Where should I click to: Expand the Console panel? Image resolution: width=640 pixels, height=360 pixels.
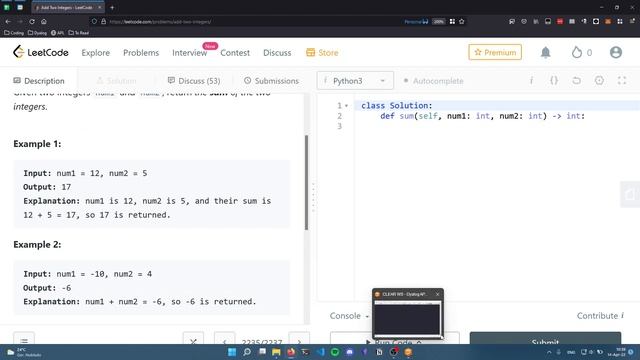349,316
